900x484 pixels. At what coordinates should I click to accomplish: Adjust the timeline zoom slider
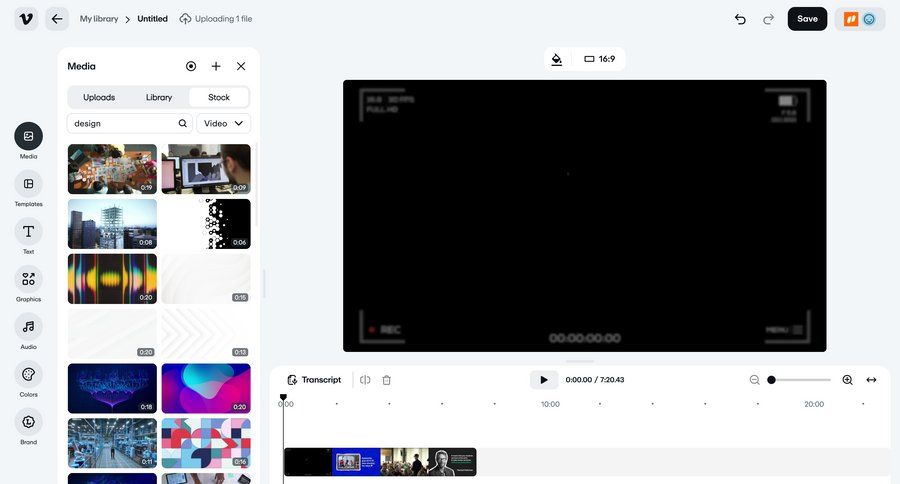coord(800,380)
